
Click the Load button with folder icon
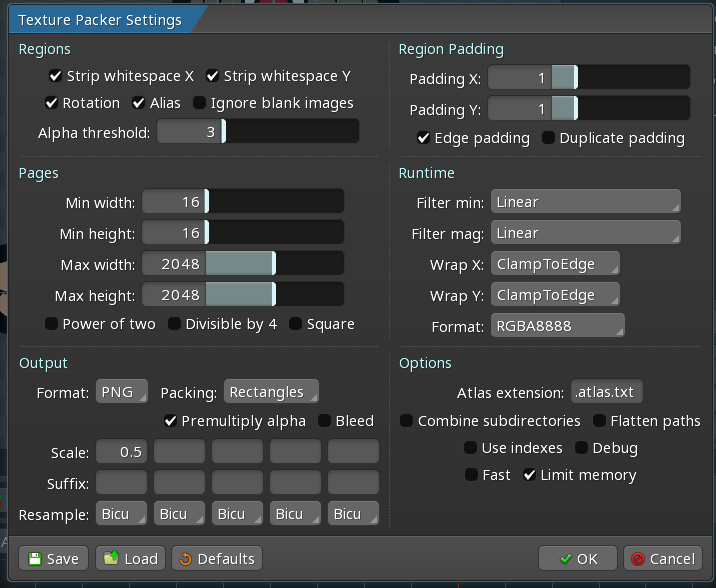tap(130, 558)
